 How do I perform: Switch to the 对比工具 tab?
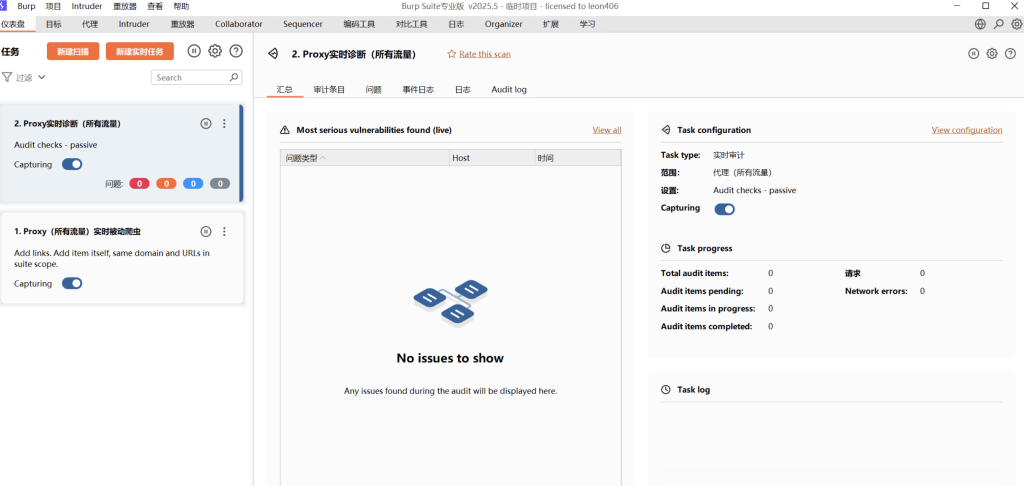411,24
